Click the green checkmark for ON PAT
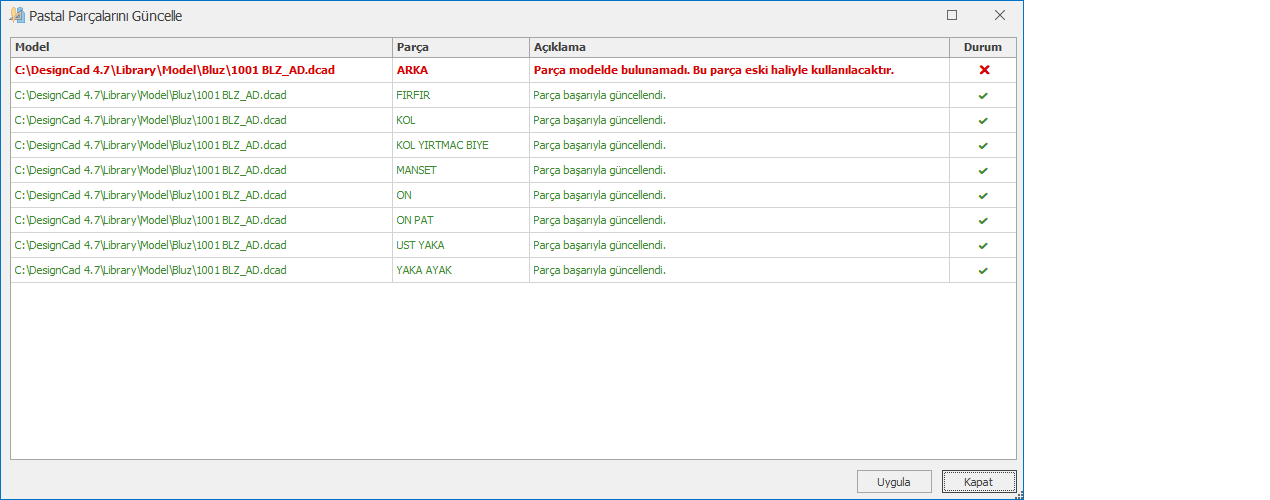Viewport: 1270px width, 500px height. coord(983,221)
